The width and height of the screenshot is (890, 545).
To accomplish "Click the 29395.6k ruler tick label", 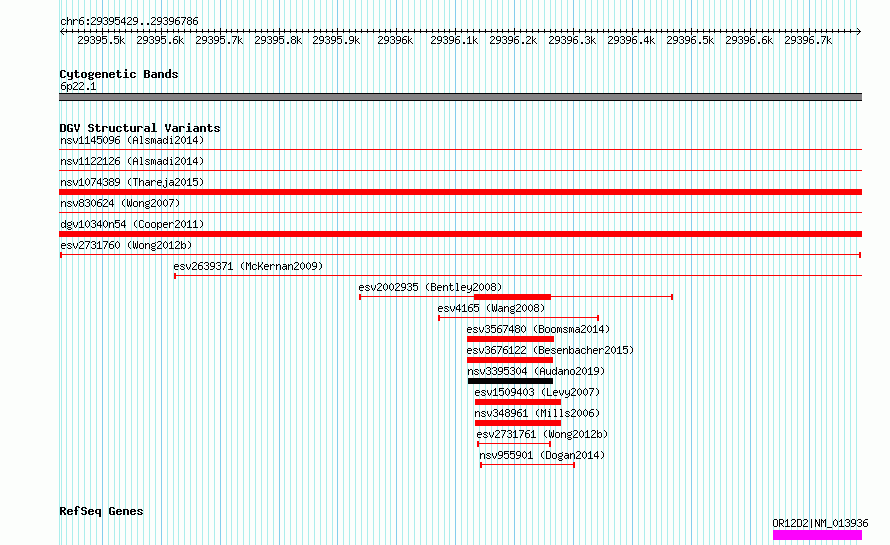I will tap(160, 40).
